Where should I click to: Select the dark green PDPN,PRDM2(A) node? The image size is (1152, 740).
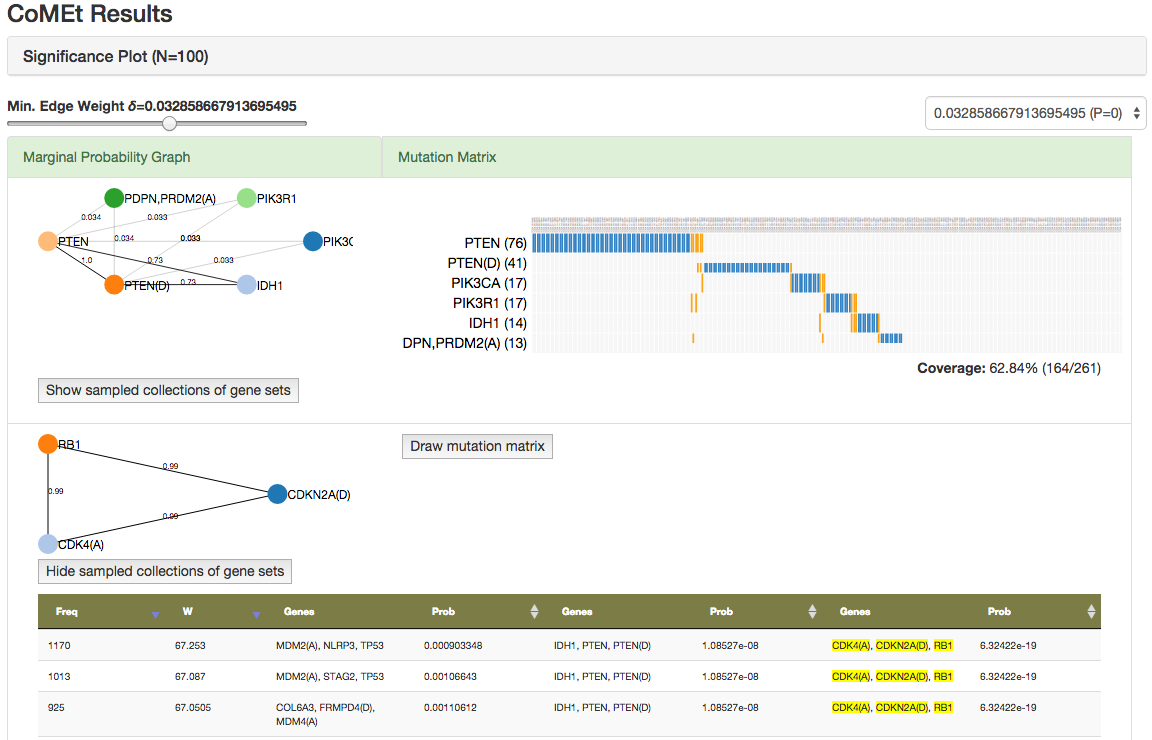point(114,198)
